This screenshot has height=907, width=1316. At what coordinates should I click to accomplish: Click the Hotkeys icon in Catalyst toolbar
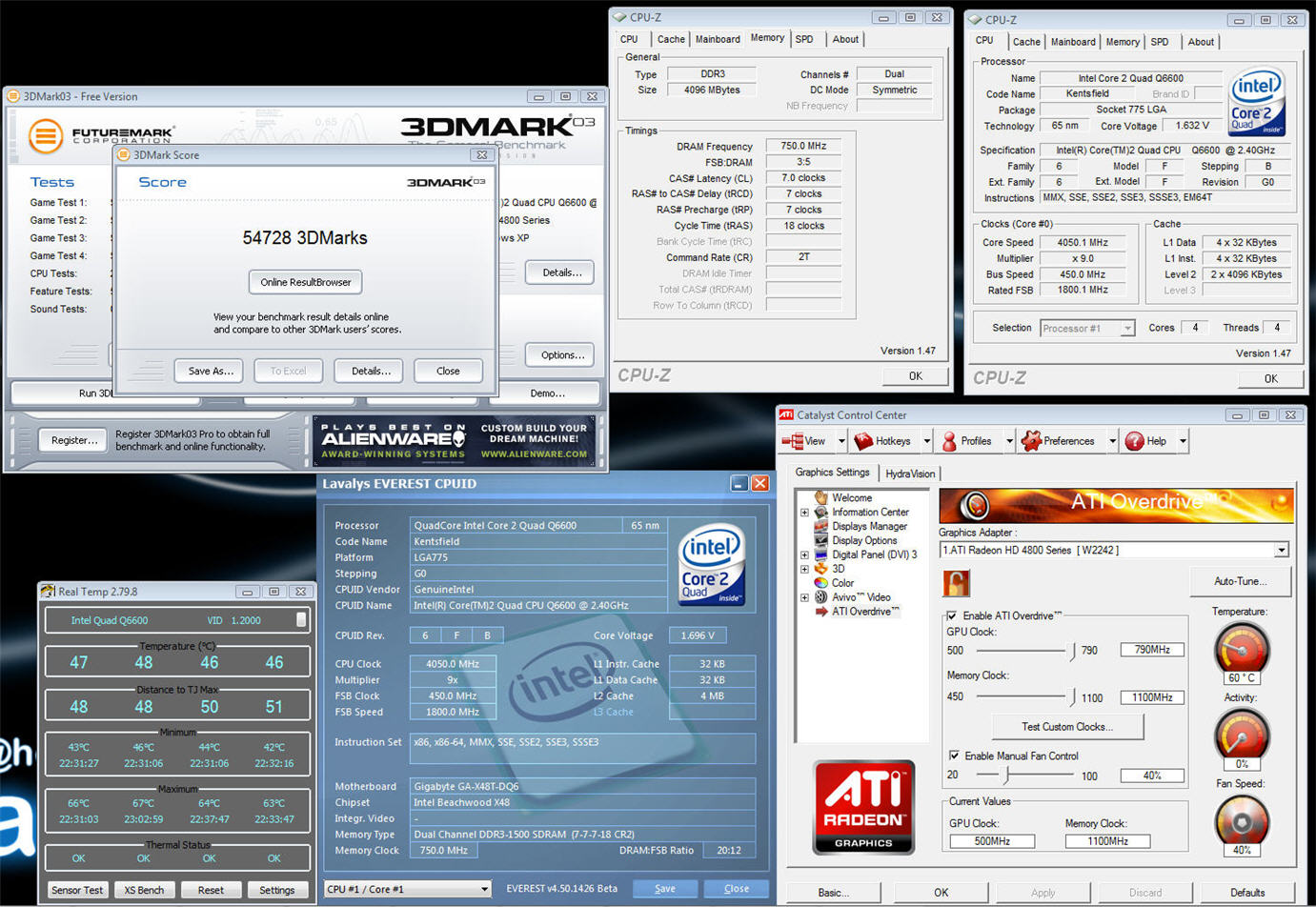[863, 441]
